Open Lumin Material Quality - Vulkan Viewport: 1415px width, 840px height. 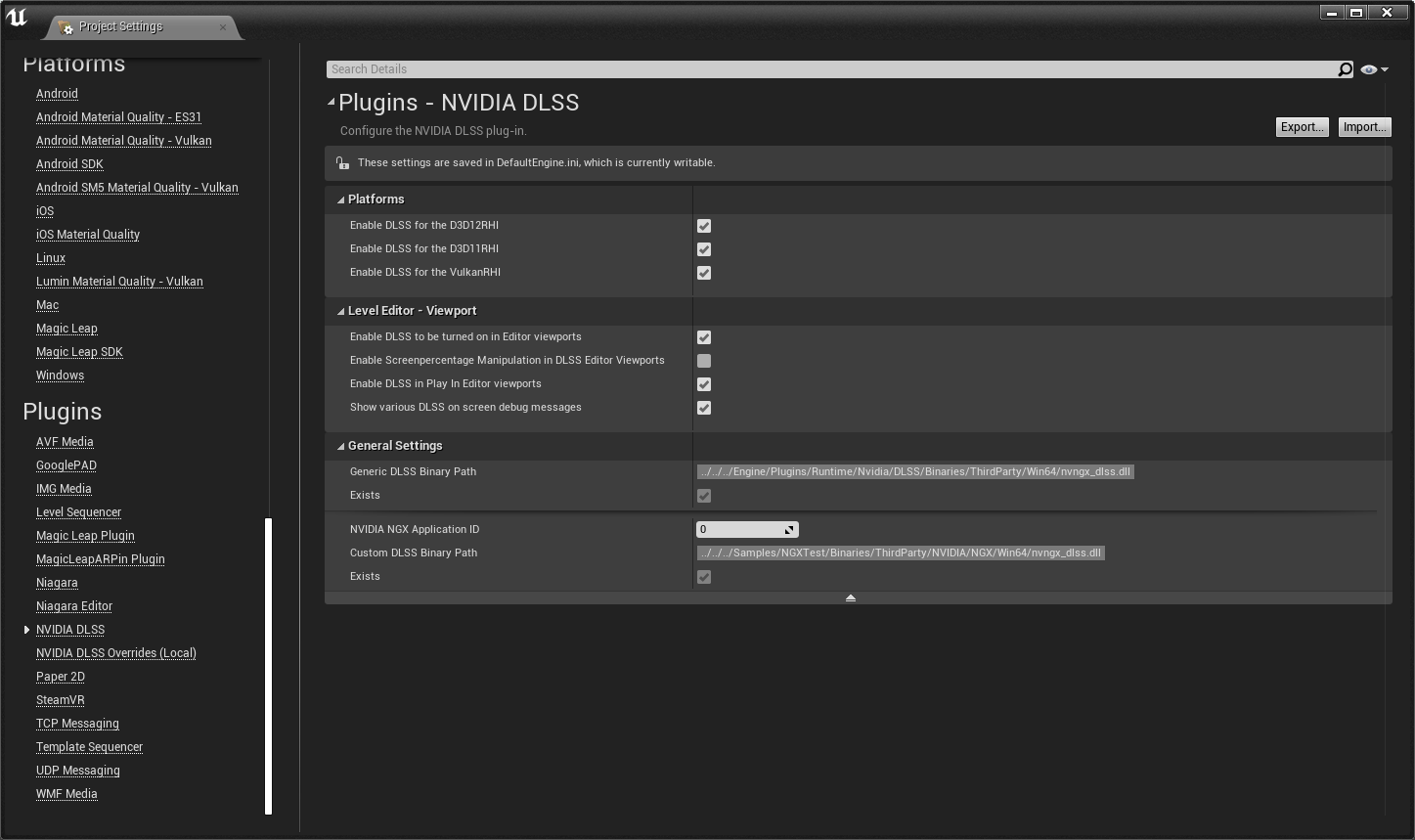[119, 282]
